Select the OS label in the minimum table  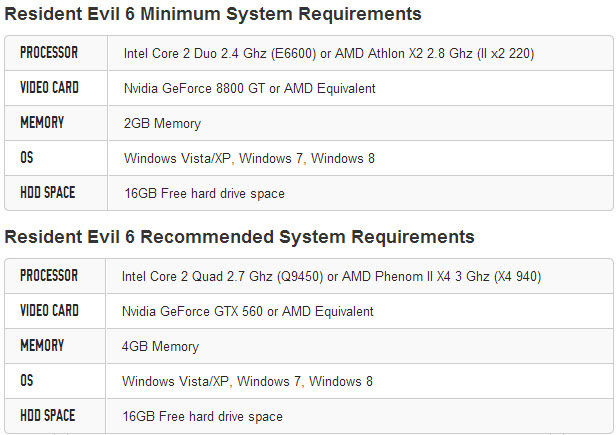click(26, 158)
